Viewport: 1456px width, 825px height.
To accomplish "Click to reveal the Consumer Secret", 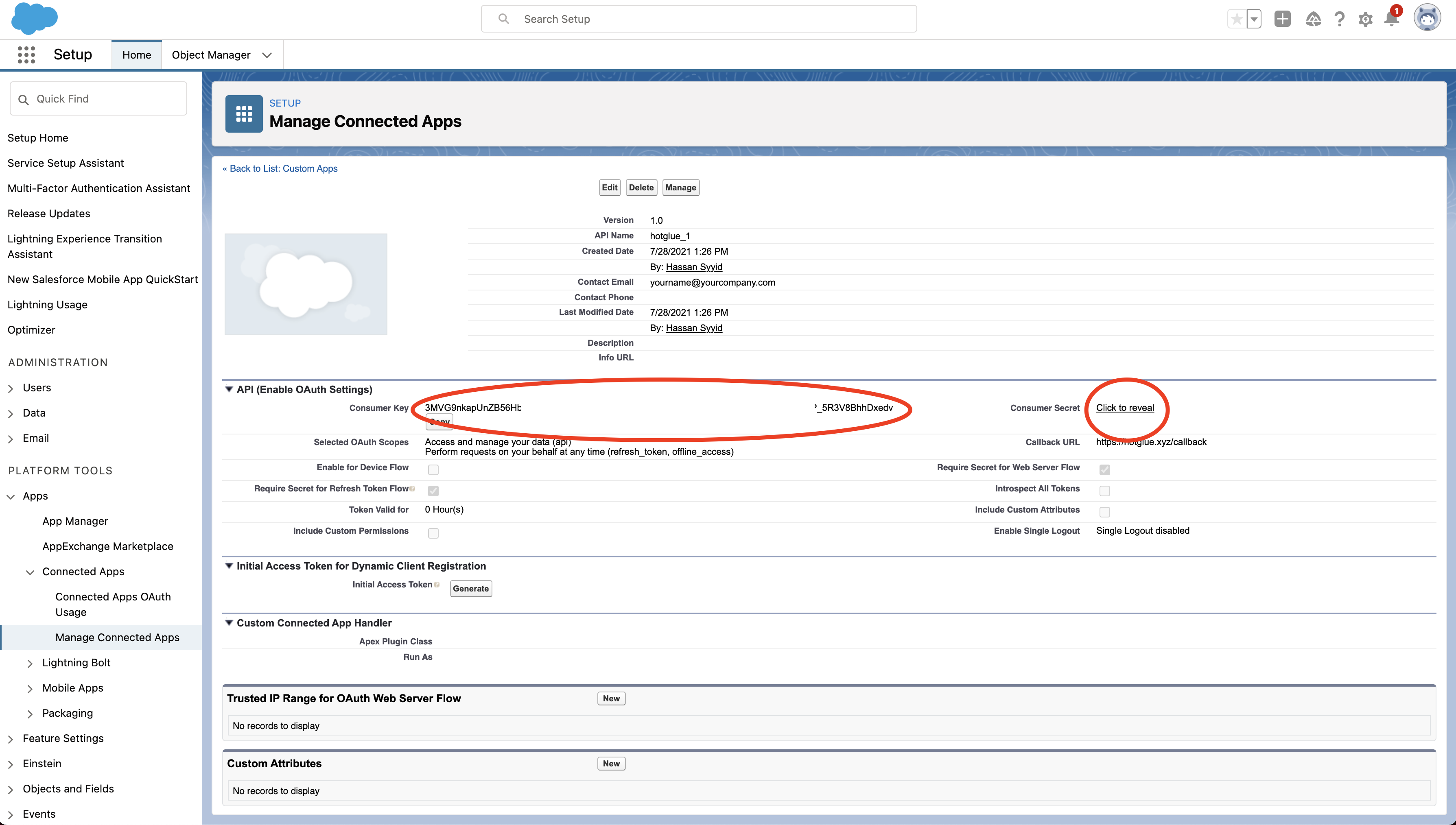I will (1124, 408).
